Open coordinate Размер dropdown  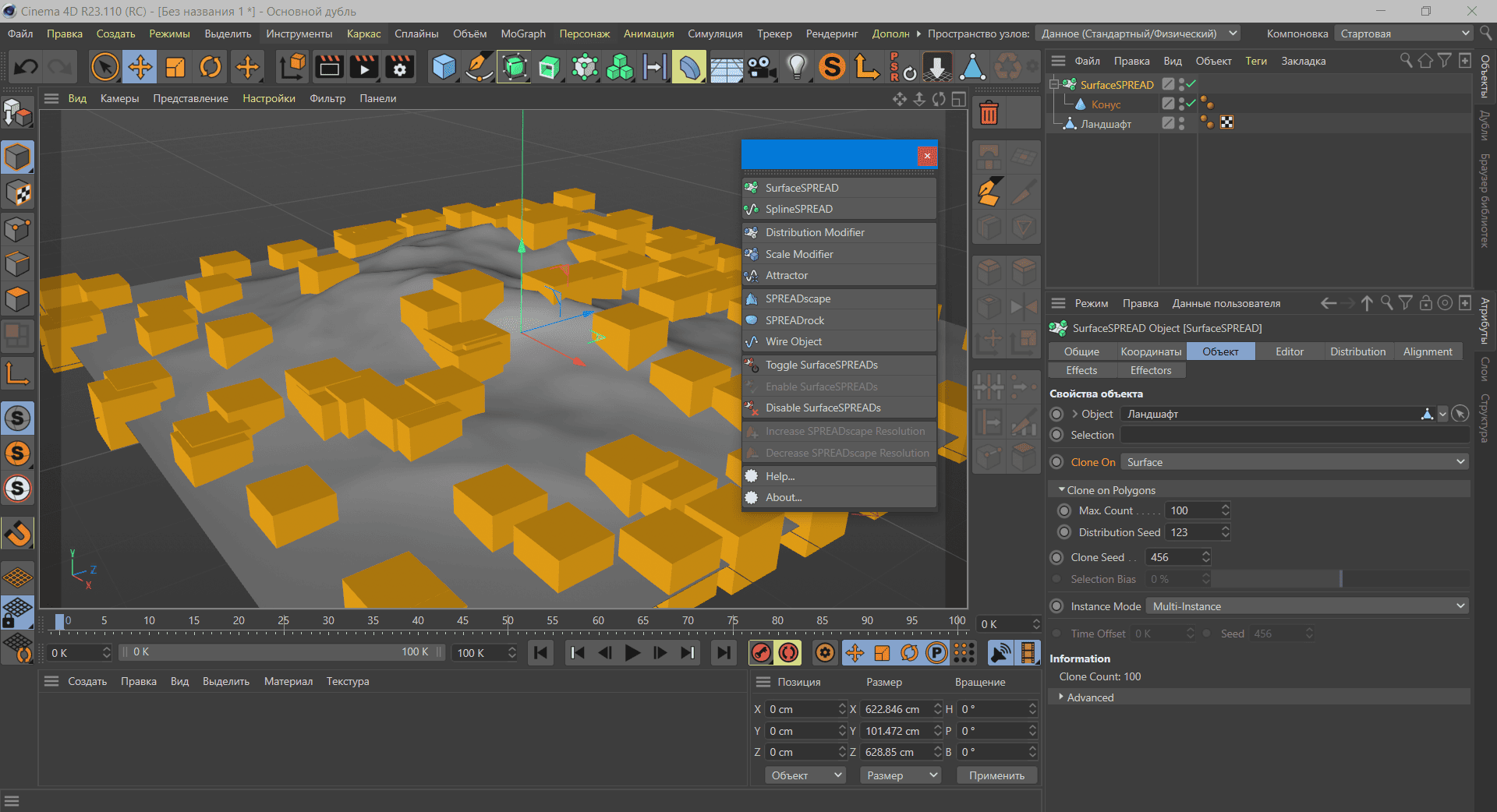pyautogui.click(x=901, y=775)
